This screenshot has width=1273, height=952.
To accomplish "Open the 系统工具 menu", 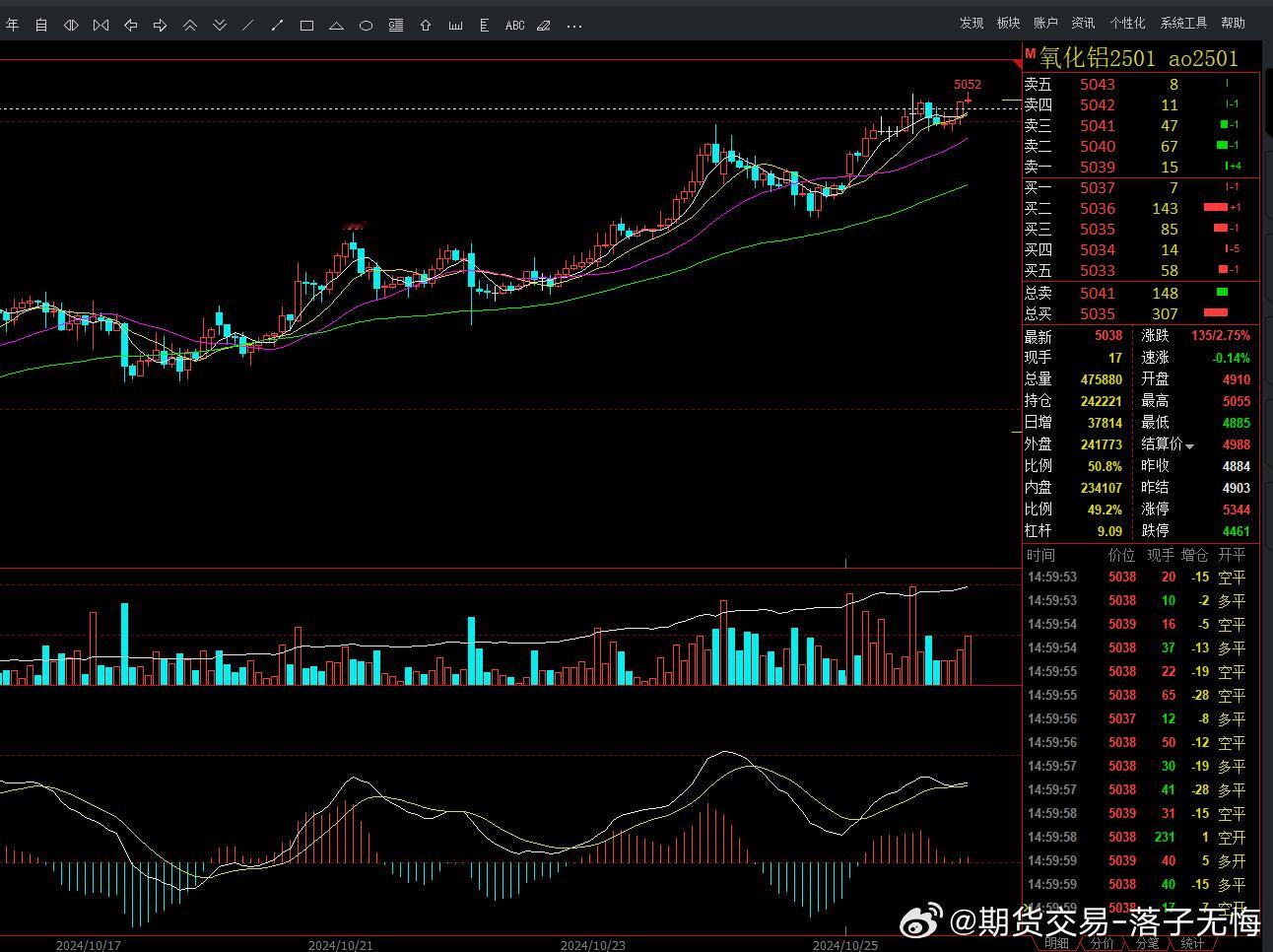I will click(x=1183, y=23).
